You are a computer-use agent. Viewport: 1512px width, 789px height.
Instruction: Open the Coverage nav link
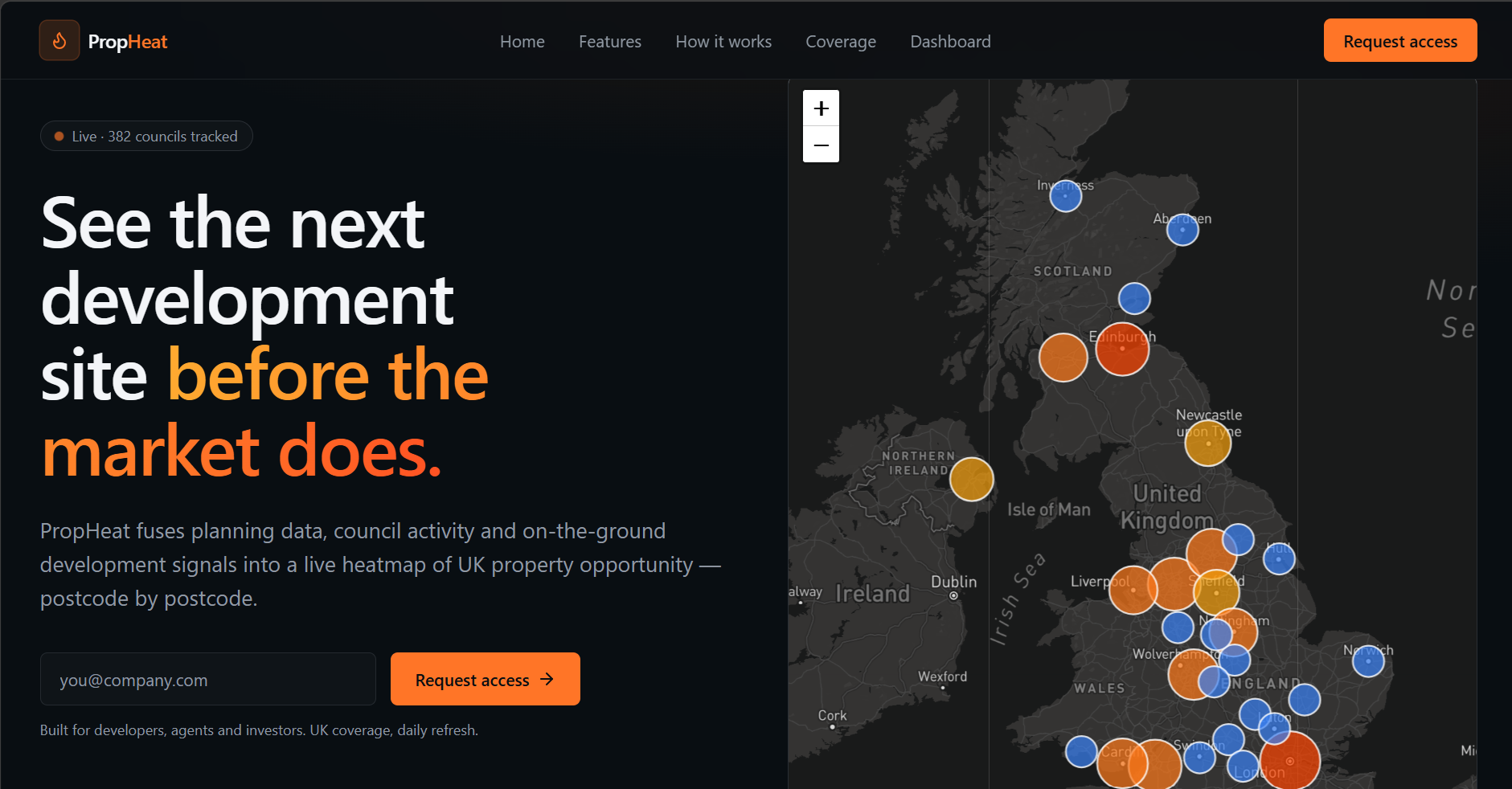[841, 42]
